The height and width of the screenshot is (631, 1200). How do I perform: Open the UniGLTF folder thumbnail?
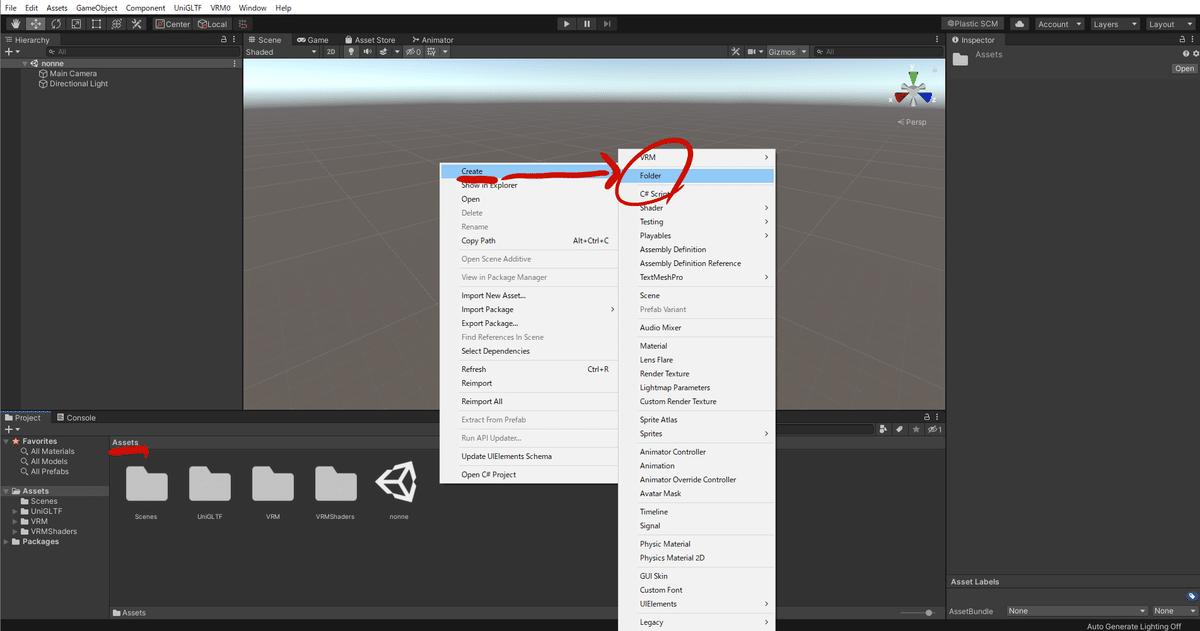209,484
